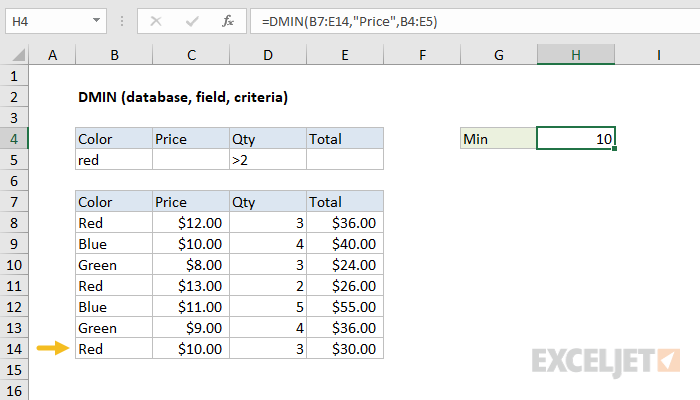Click criteria header 'Qty' in row 4
700x400 pixels.
click(268, 139)
